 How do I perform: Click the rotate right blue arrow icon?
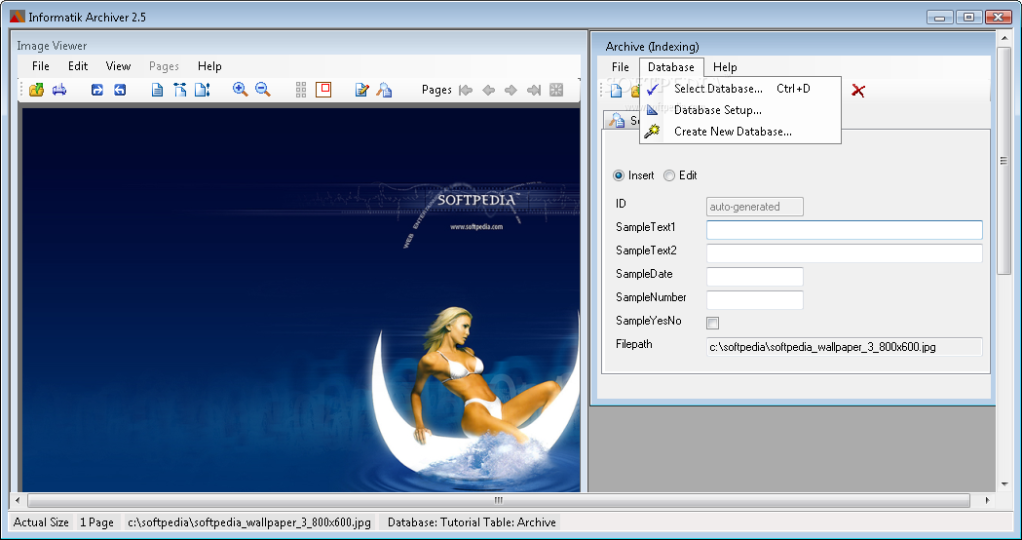pyautogui.click(x=97, y=90)
